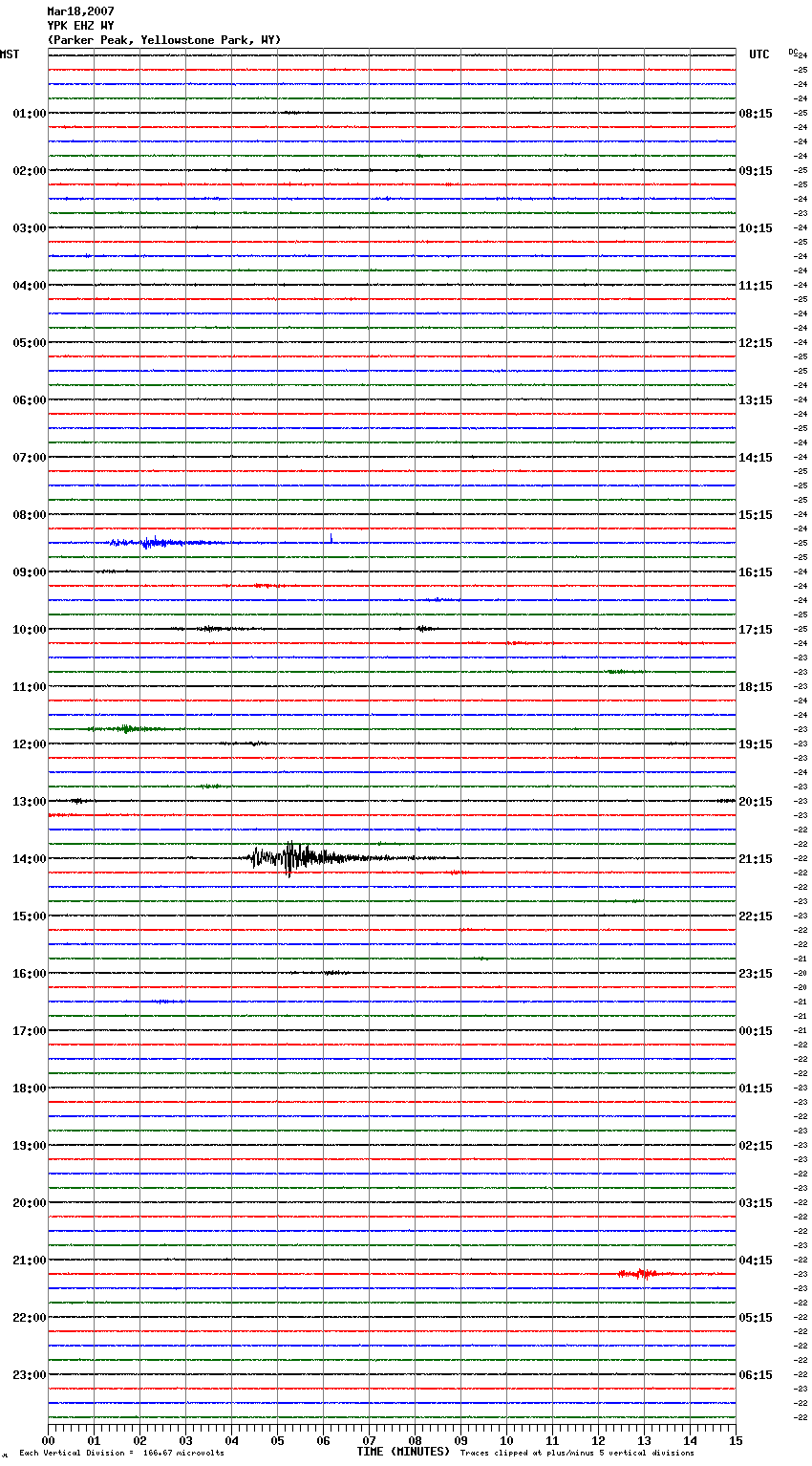
Task: Select the 05:00 MST time label
Action: click(x=30, y=343)
